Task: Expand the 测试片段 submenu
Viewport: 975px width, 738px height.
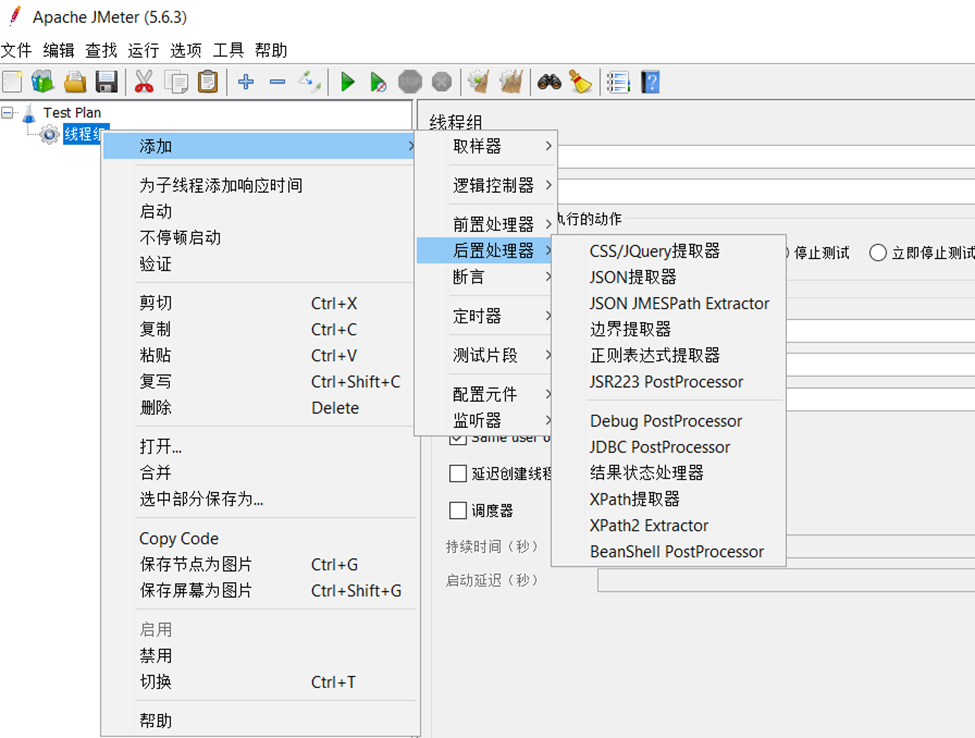Action: (485, 355)
